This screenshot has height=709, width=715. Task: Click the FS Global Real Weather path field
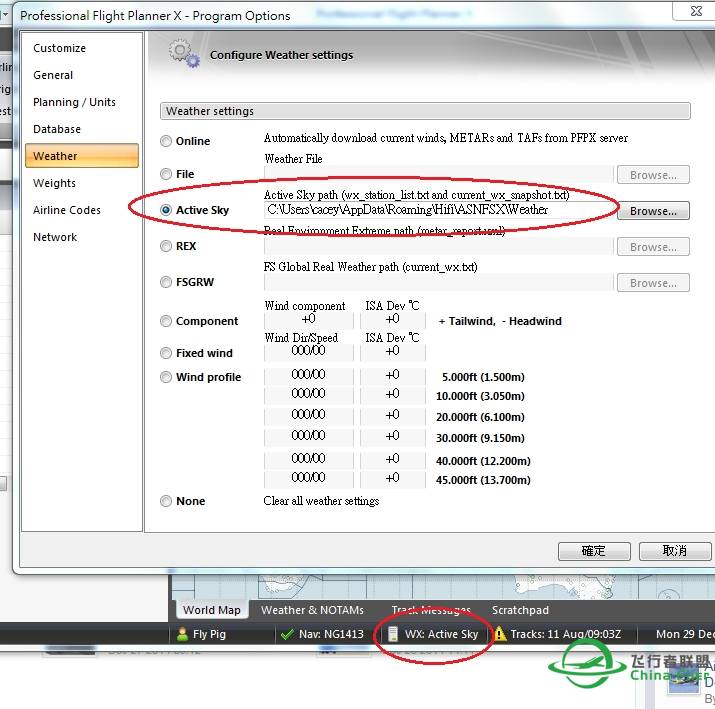(x=439, y=282)
